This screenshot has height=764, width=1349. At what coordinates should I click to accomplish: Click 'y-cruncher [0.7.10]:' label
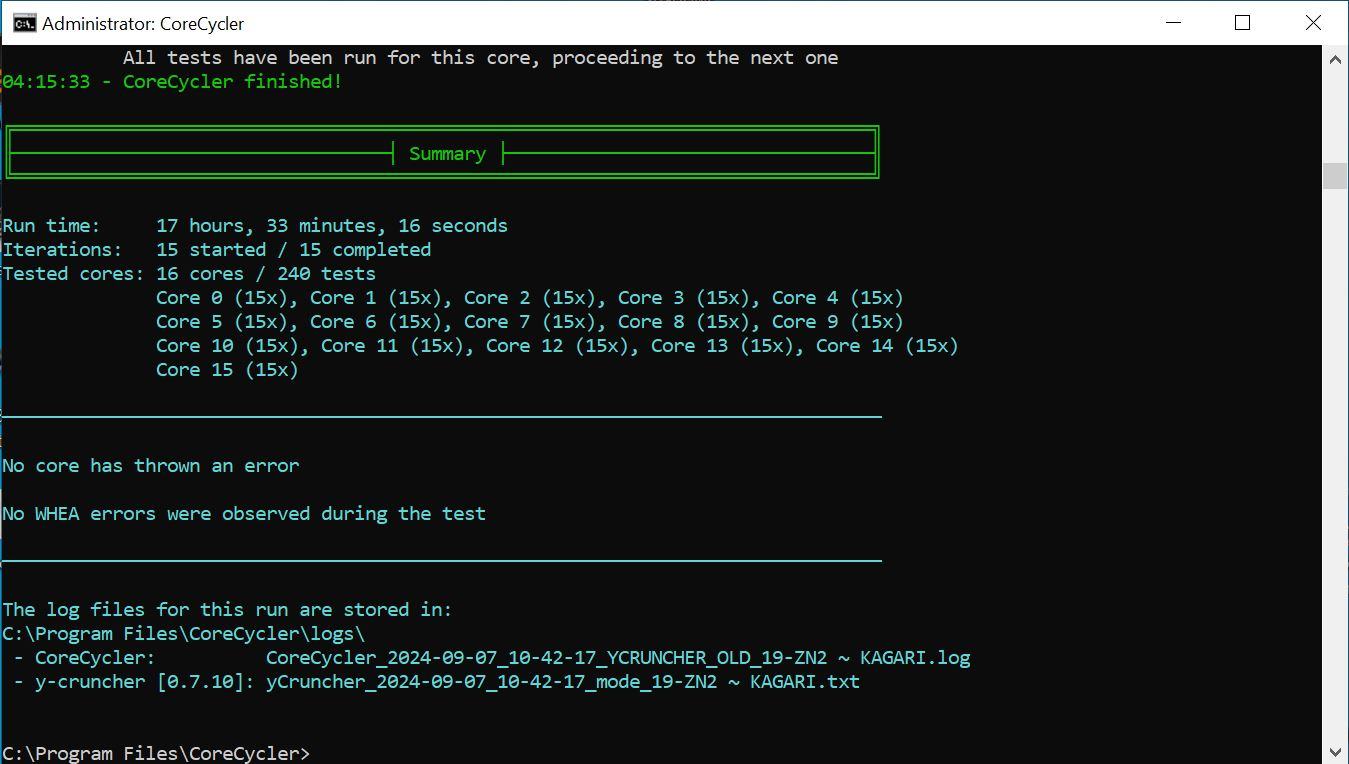[145, 682]
